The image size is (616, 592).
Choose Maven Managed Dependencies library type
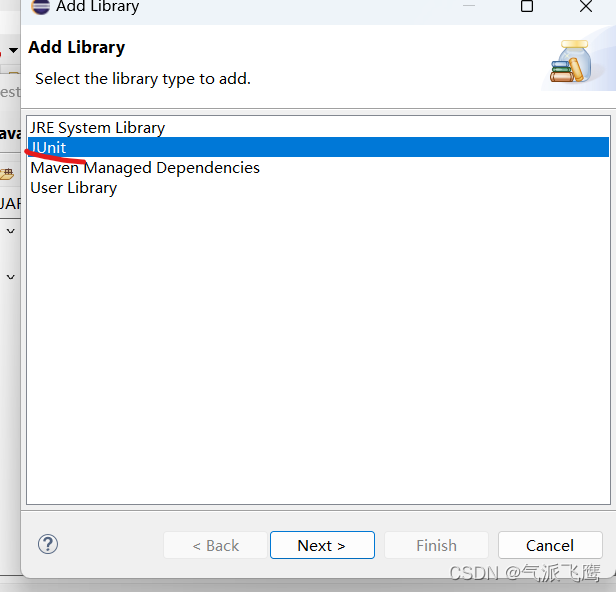click(318, 168)
